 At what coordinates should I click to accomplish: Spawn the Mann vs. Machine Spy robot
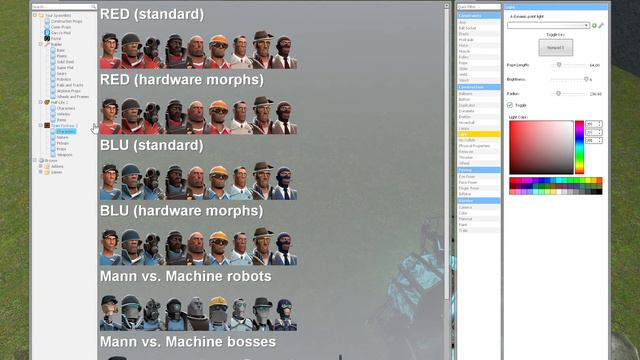(x=286, y=313)
